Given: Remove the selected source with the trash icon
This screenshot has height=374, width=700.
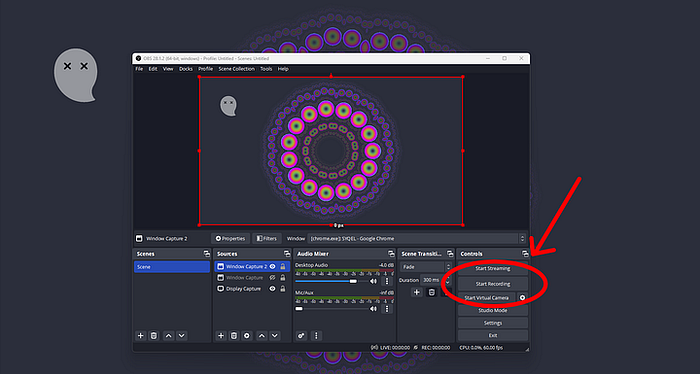Looking at the screenshot, I should coord(233,336).
